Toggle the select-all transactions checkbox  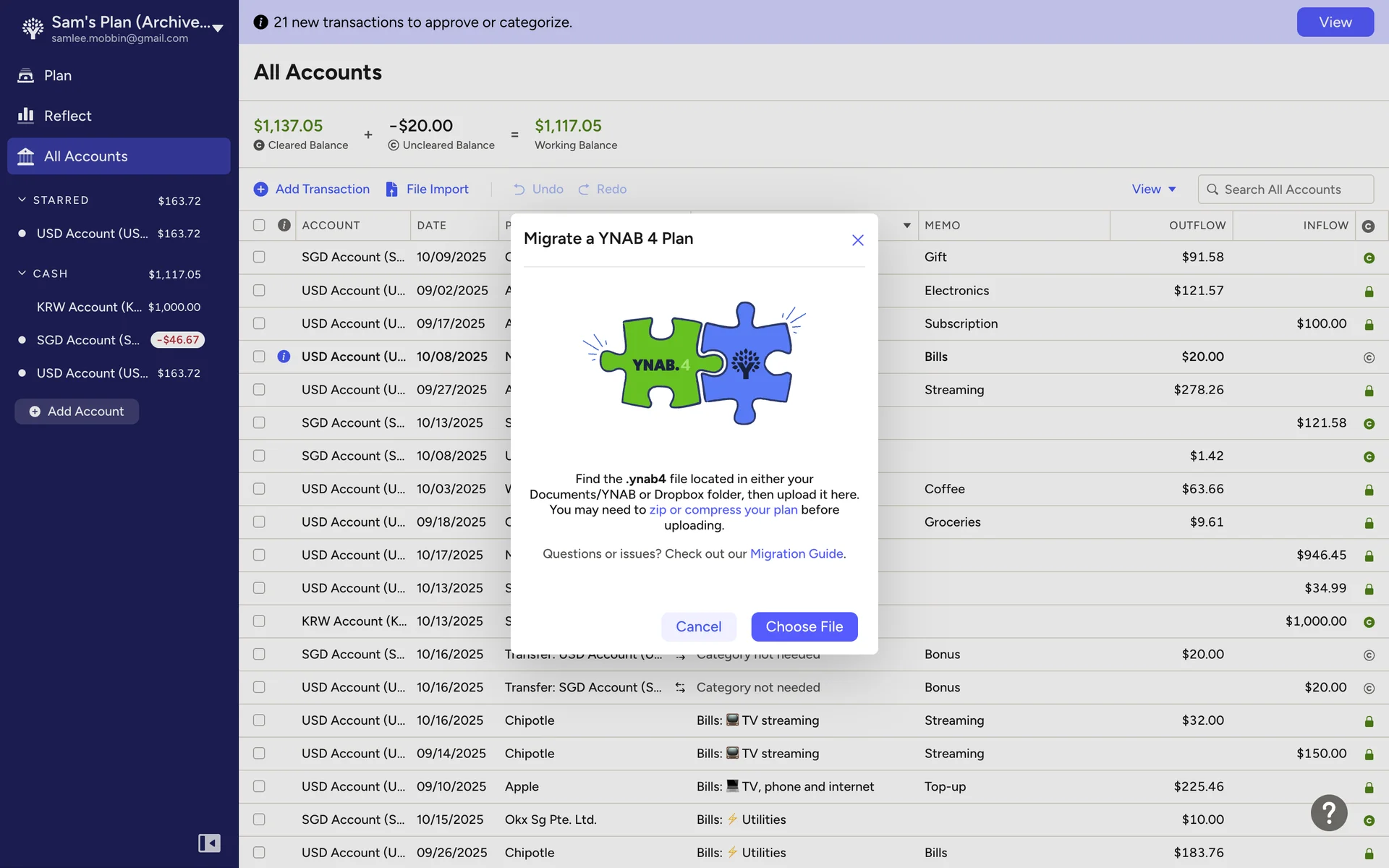click(x=259, y=225)
